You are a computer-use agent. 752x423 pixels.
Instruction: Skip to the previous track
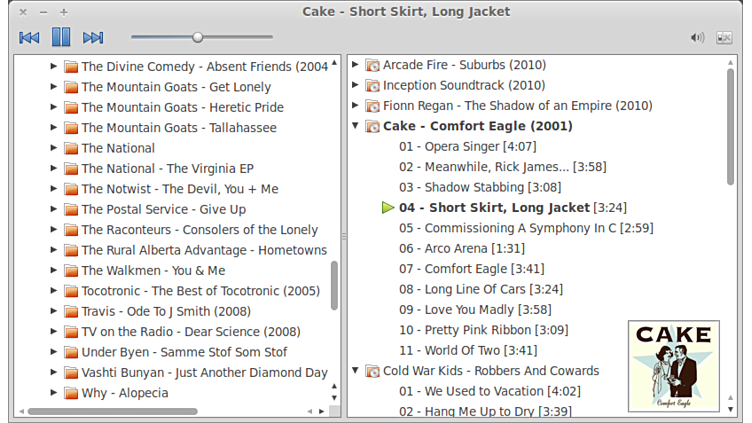(x=29, y=38)
